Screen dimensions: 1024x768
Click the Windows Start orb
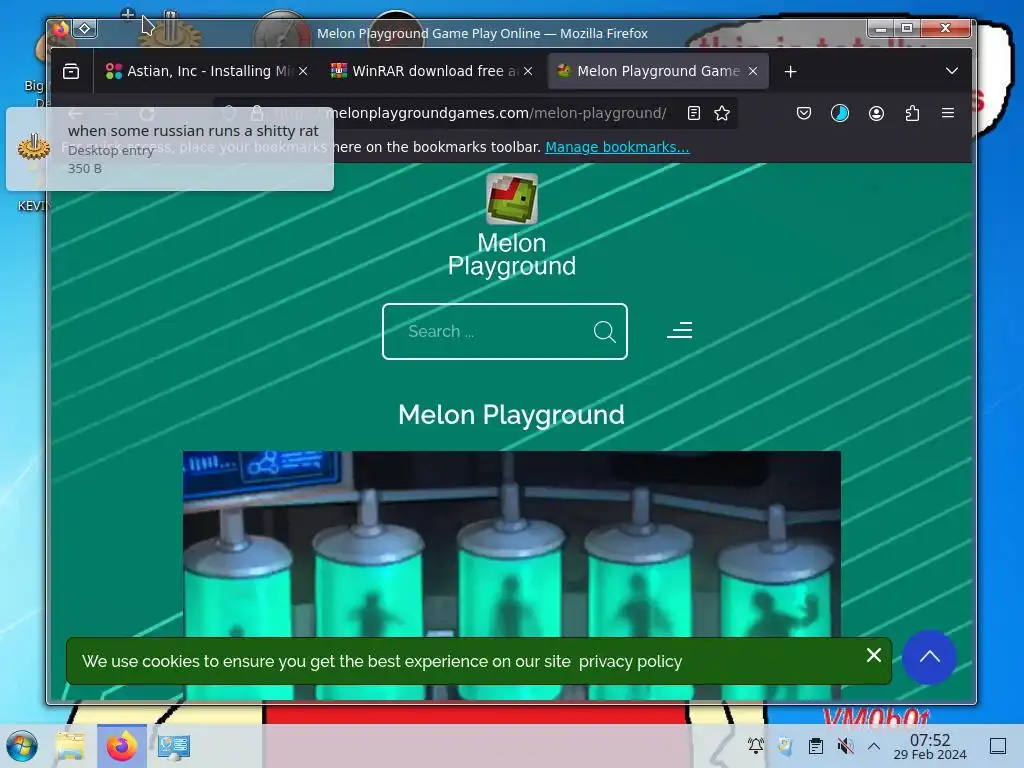coord(22,746)
